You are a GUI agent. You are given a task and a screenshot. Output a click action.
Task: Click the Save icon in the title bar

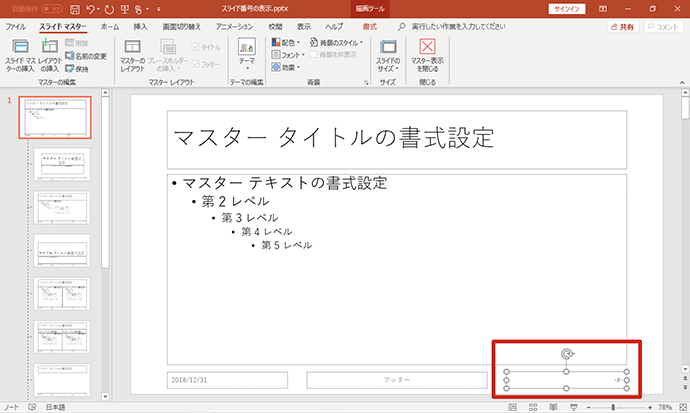tap(75, 9)
